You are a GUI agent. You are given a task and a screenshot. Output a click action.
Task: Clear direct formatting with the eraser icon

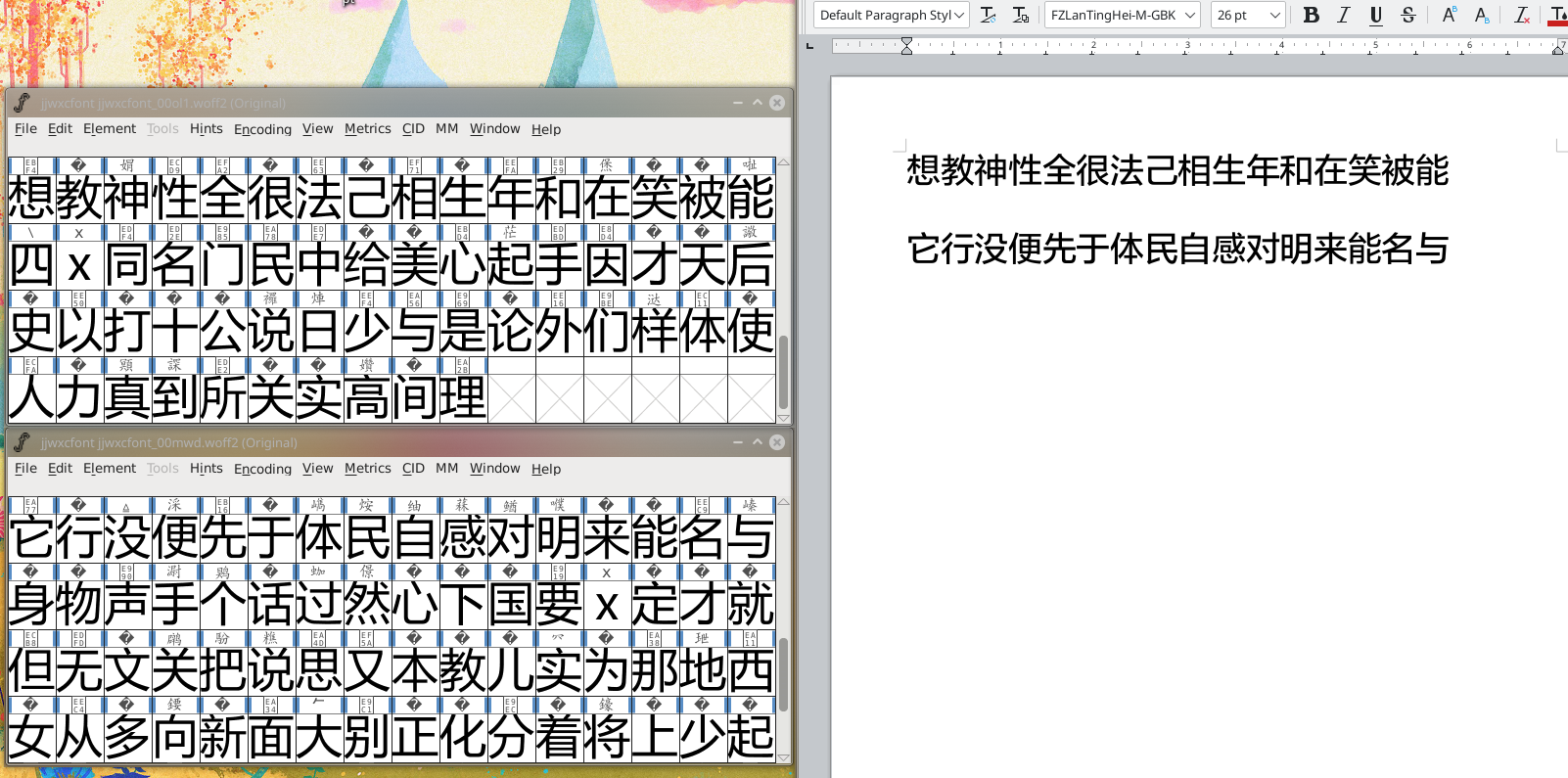[1521, 15]
